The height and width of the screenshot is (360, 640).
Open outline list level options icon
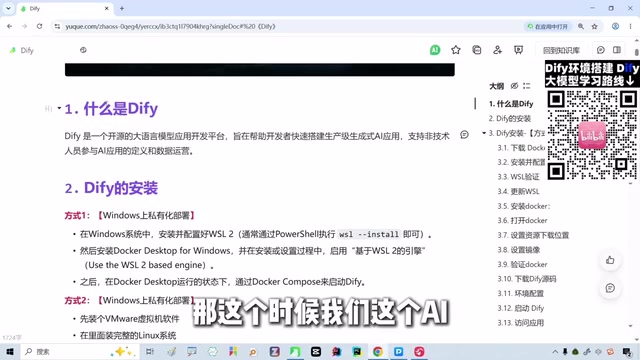pyautogui.click(x=527, y=86)
